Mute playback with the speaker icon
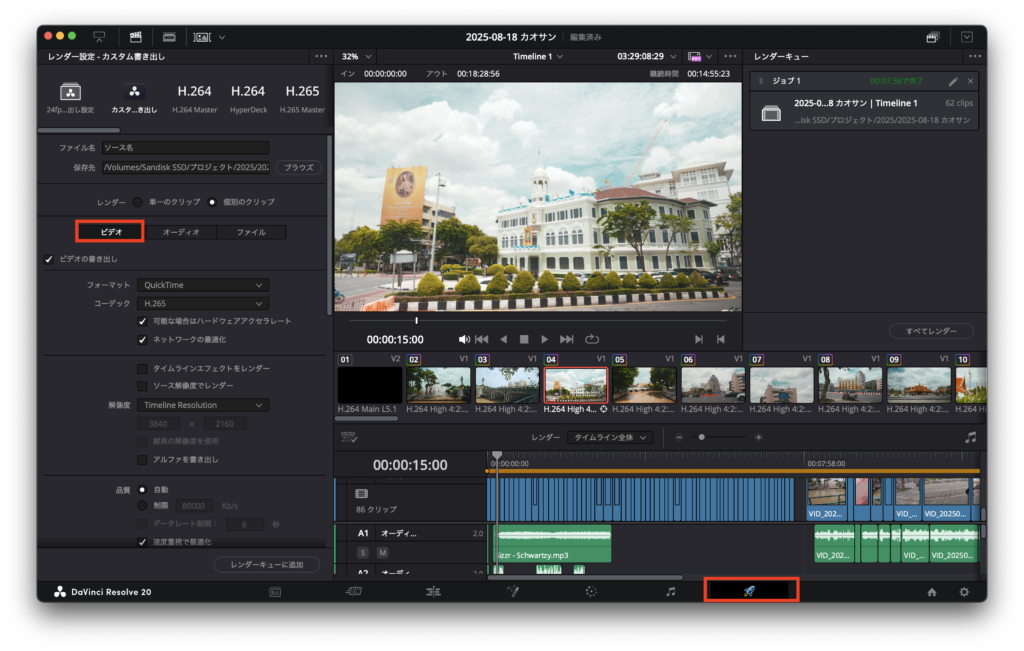 [x=464, y=339]
